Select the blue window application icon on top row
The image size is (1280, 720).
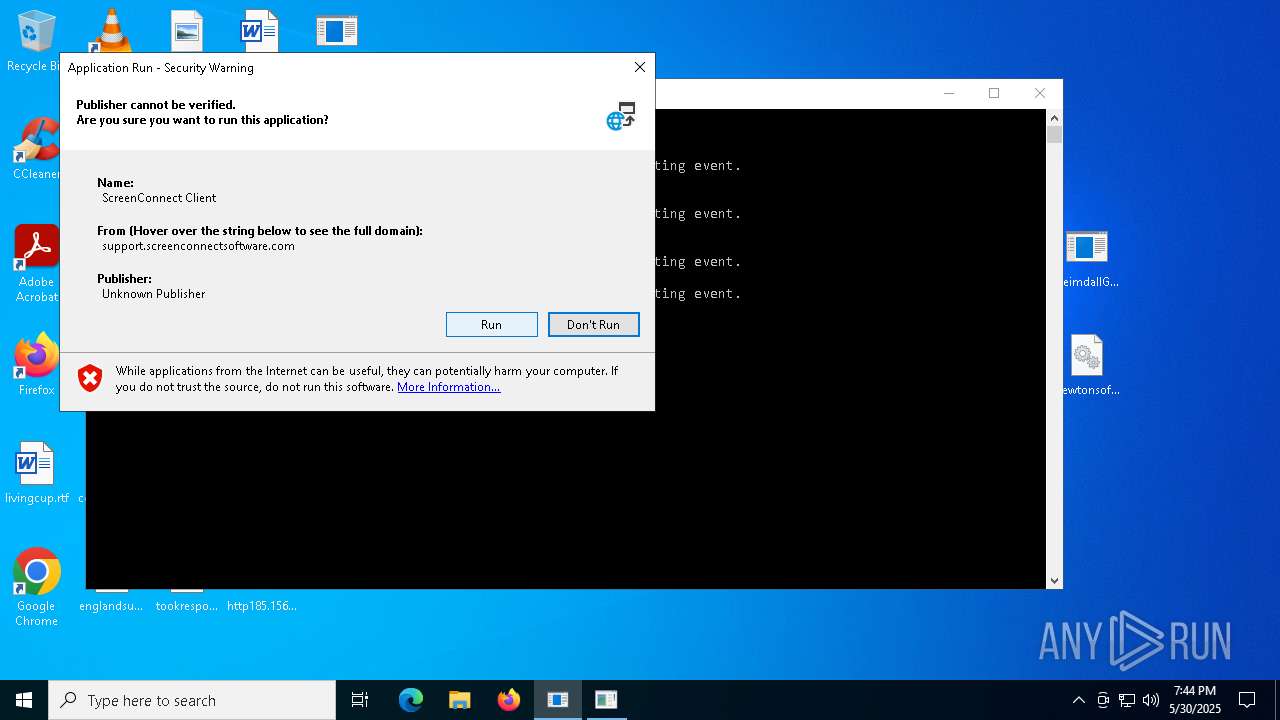(337, 31)
